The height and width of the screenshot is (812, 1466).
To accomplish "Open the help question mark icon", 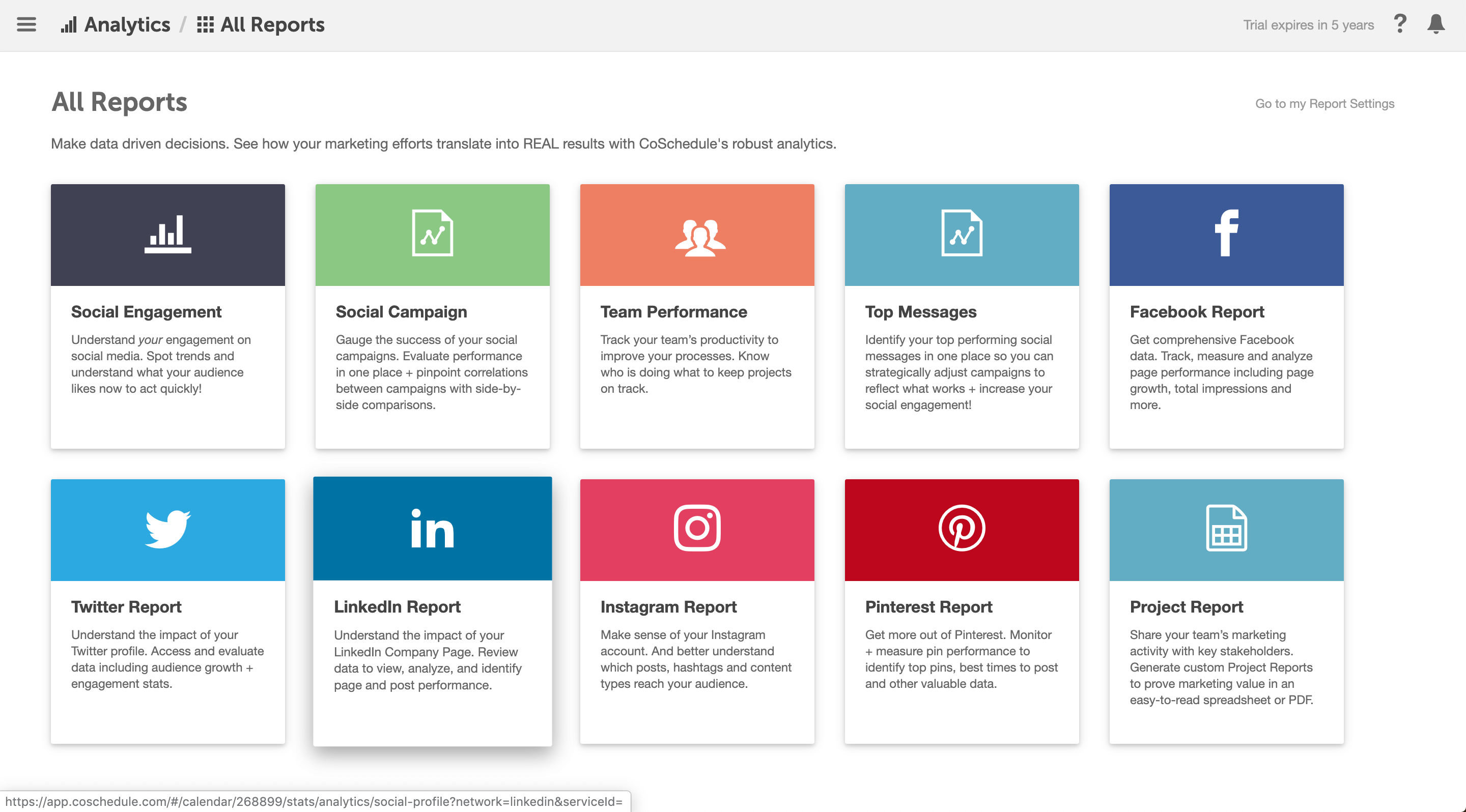I will pos(1400,24).
